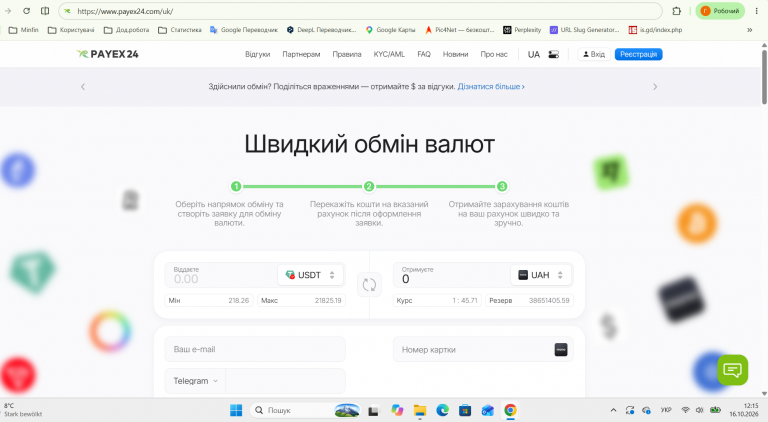
Task: Click the browser forward arrow
Action: pyautogui.click(x=8, y=11)
